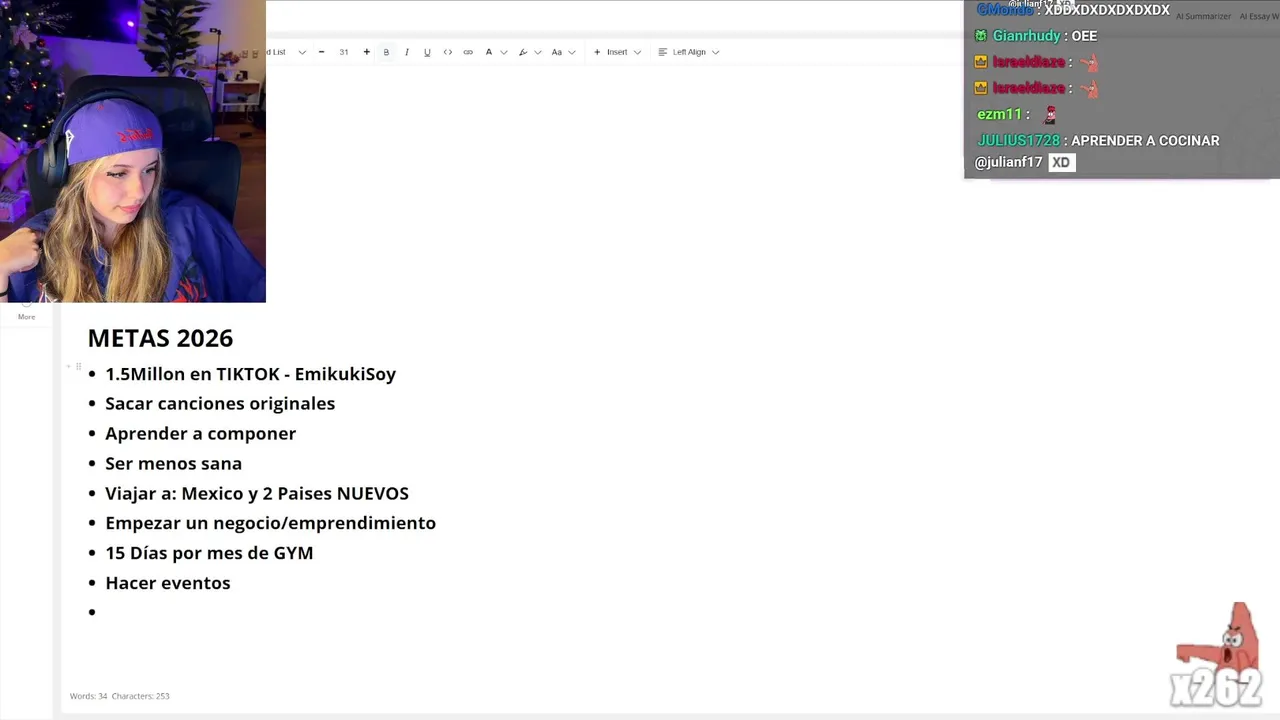Click the text color A icon

(489, 52)
